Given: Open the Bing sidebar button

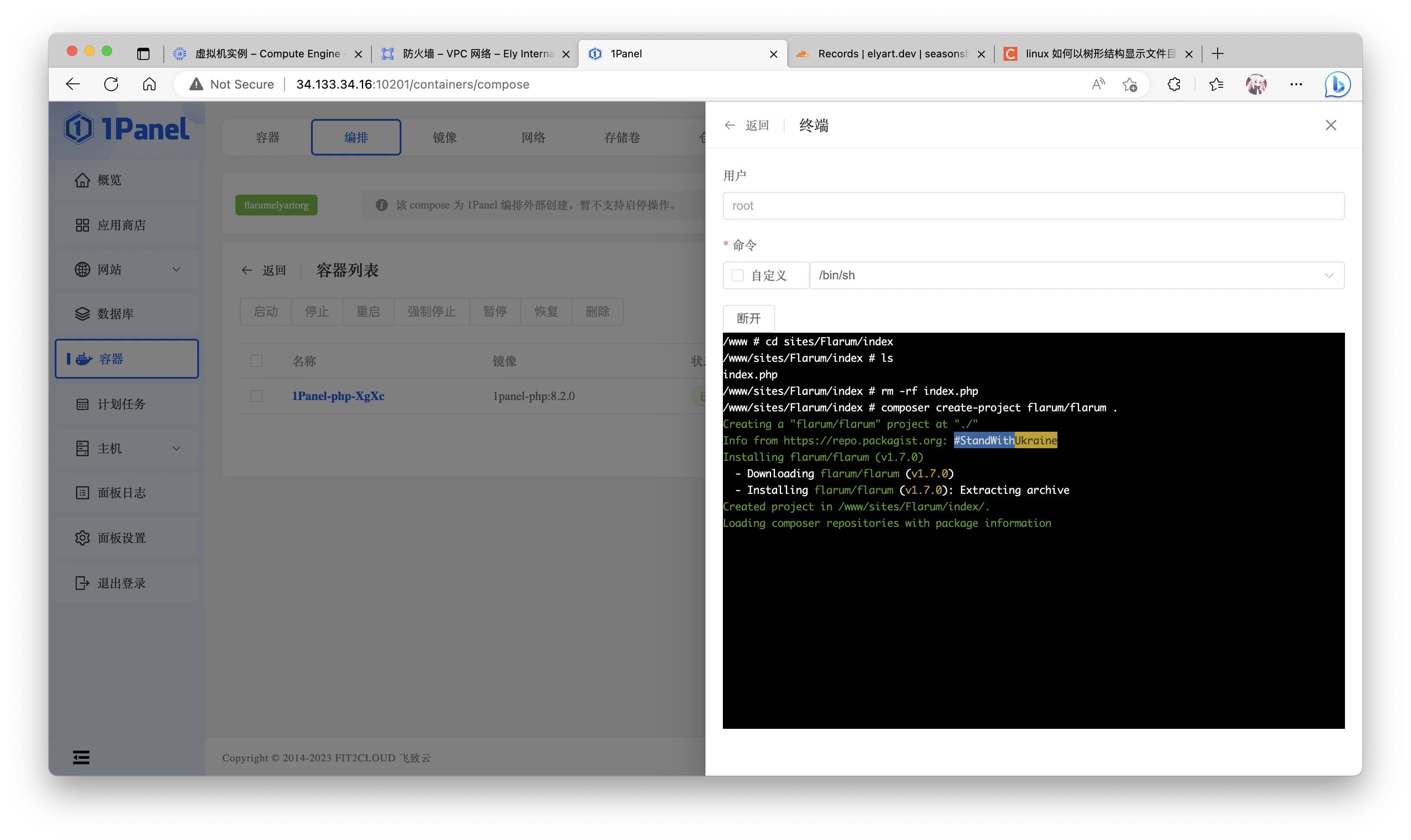Looking at the screenshot, I should pos(1337,84).
